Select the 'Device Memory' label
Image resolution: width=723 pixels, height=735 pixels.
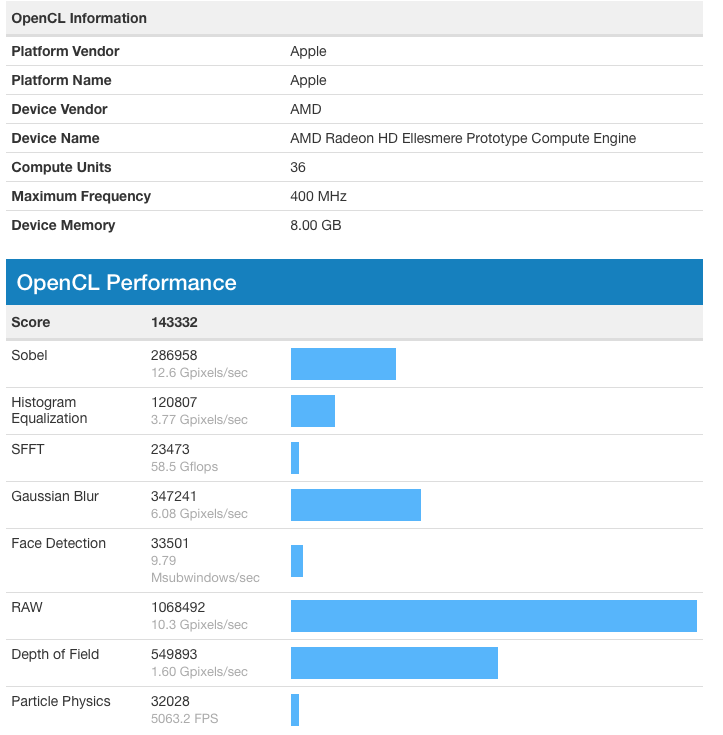click(63, 225)
